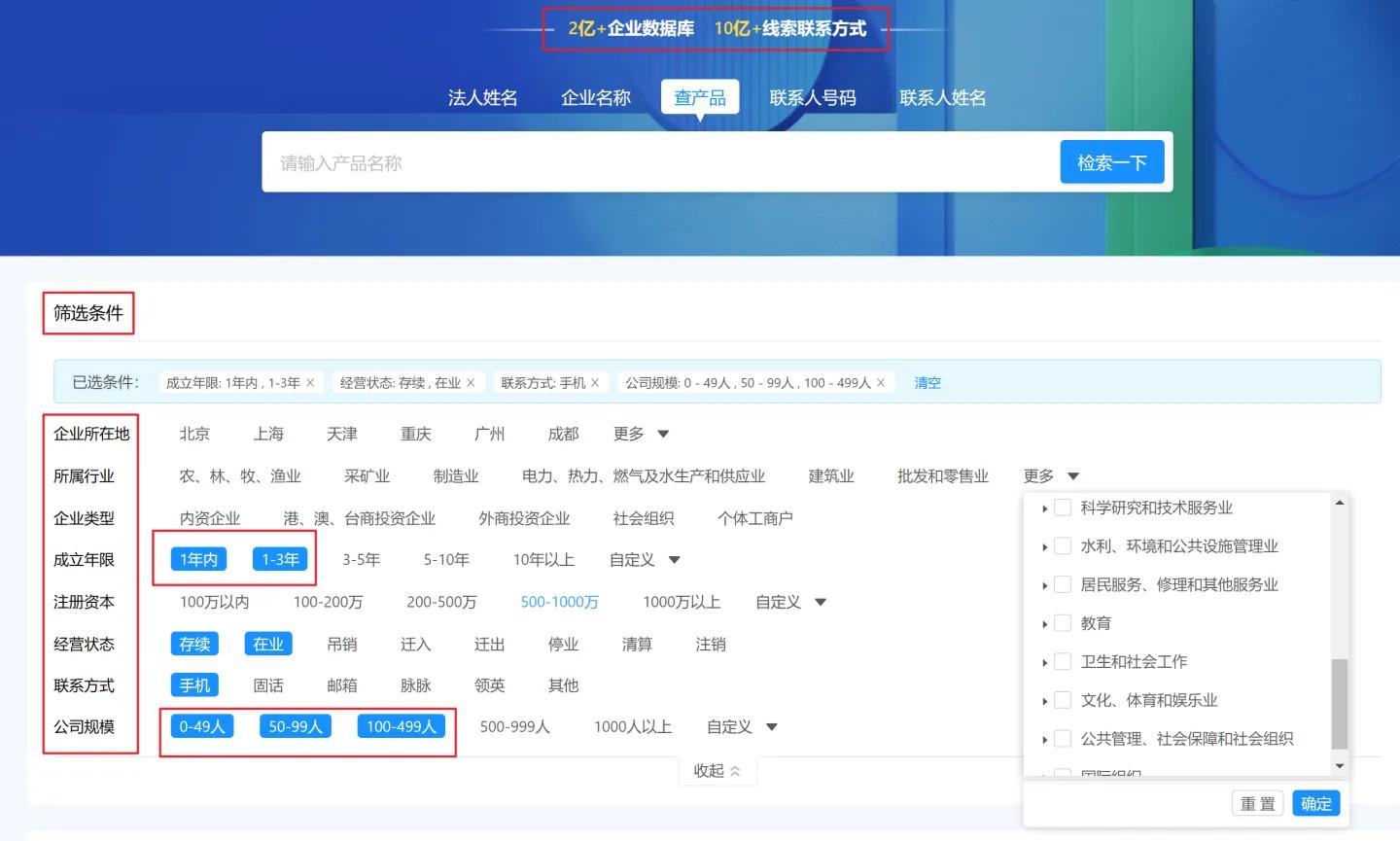Screen dimensions: 1400x841
Task: Click the 确定 confirm button in industry panel
Action: click(1316, 803)
